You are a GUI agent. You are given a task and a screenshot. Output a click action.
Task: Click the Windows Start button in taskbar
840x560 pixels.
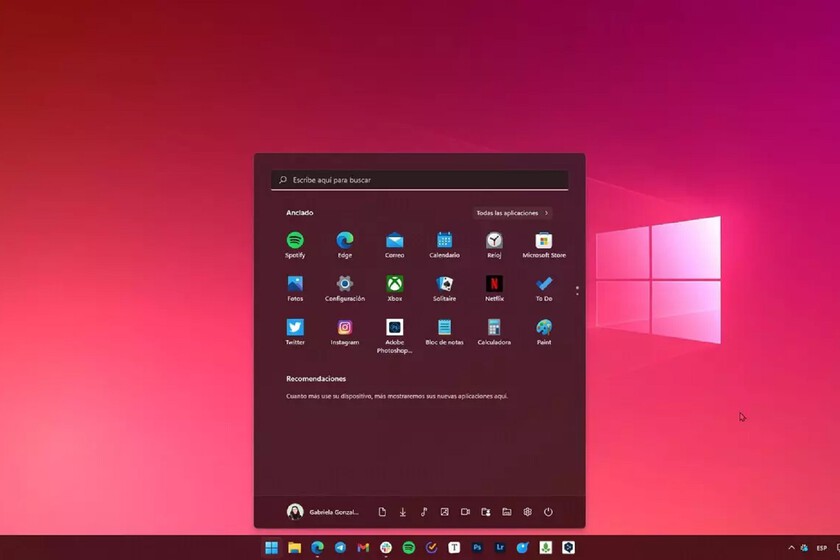tap(271, 548)
